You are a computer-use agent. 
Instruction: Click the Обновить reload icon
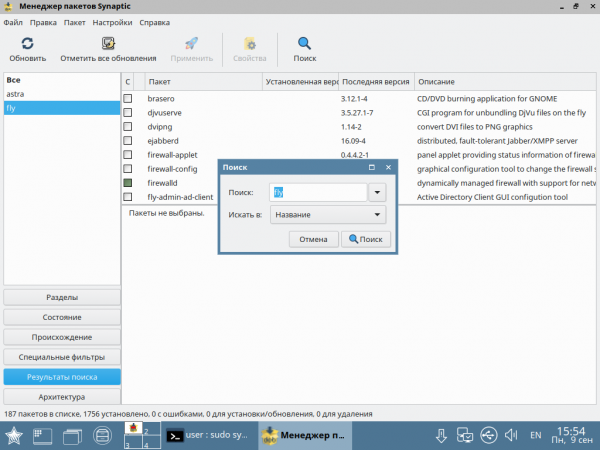27,44
